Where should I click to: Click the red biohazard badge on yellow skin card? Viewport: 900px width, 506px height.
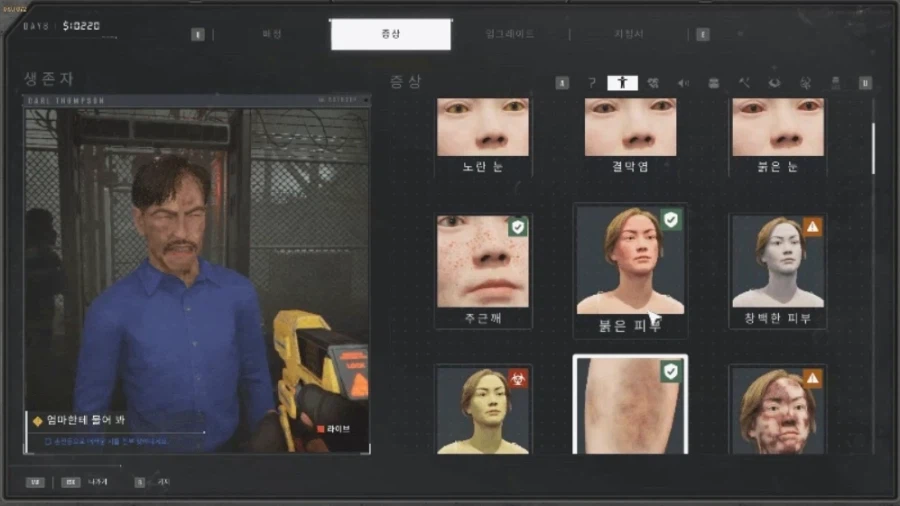(516, 379)
